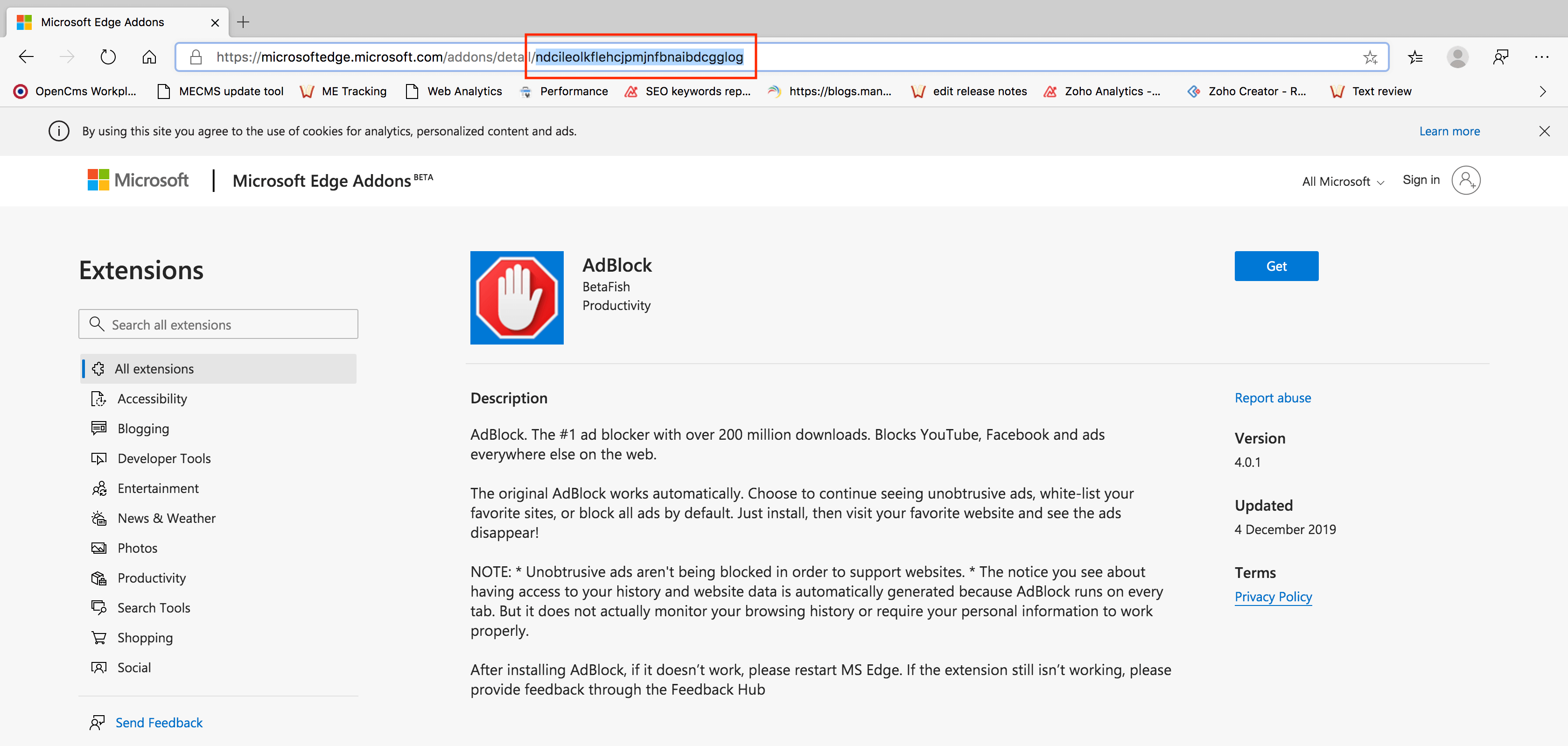The height and width of the screenshot is (746, 1568).
Task: View site info via the lock icon
Action: click(196, 57)
